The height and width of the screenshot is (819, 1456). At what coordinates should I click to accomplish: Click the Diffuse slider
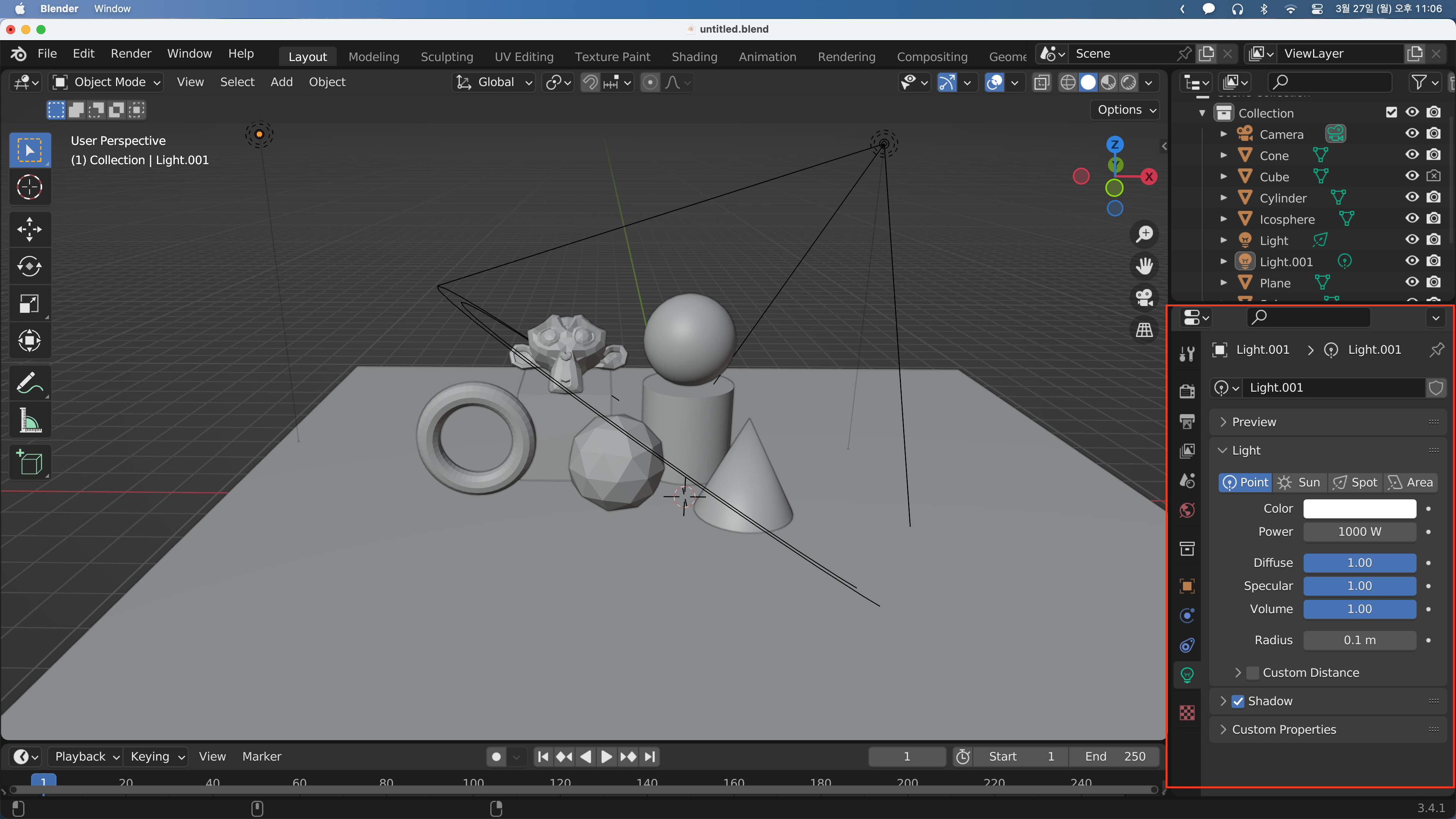(x=1359, y=563)
